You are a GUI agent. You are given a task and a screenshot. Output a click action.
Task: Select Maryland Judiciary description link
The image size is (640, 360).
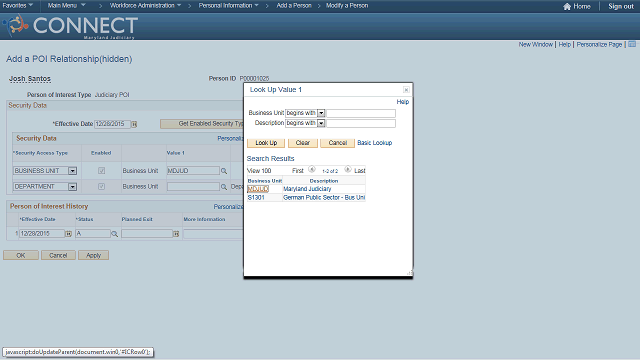(x=307, y=189)
